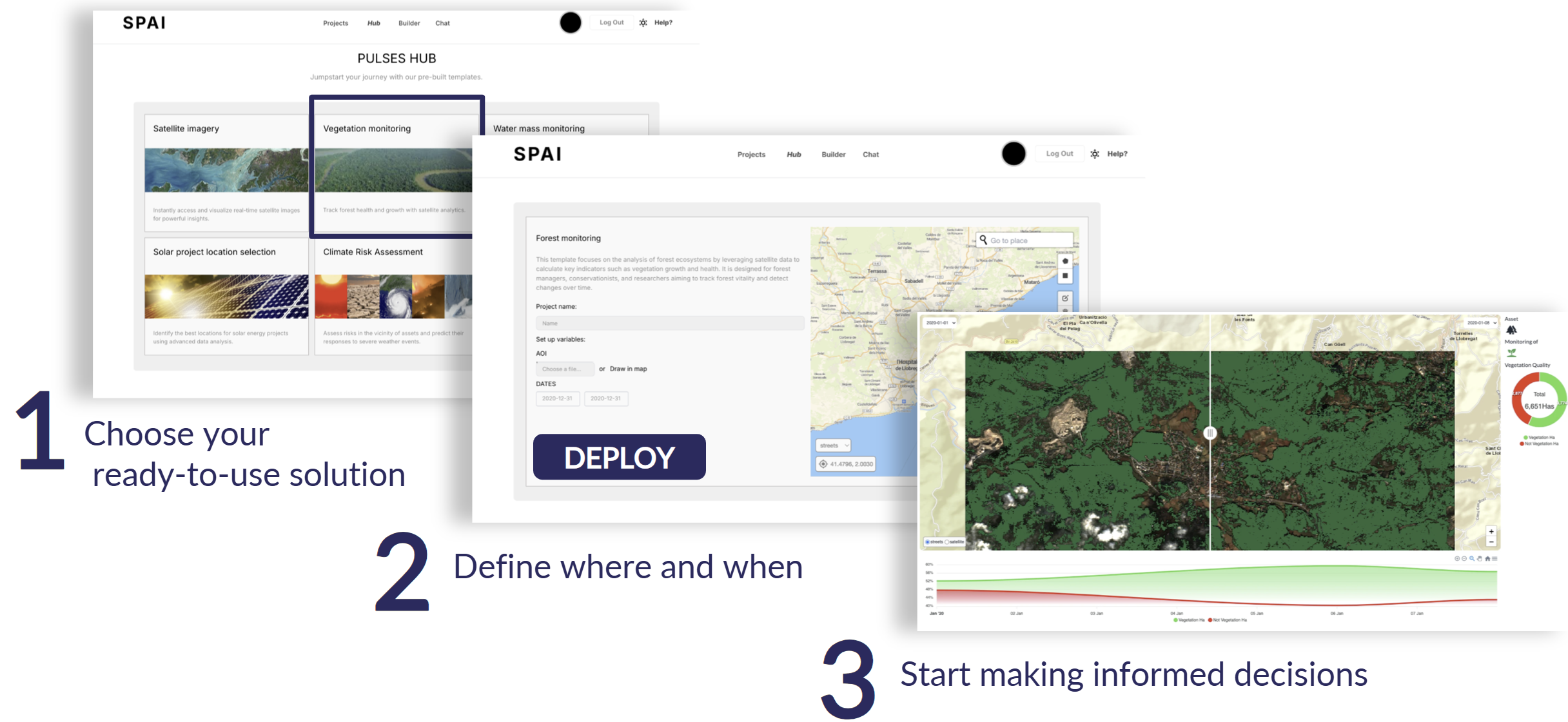Select the rectangle draw tool on map
The width and height of the screenshot is (1568, 722).
tap(1065, 276)
